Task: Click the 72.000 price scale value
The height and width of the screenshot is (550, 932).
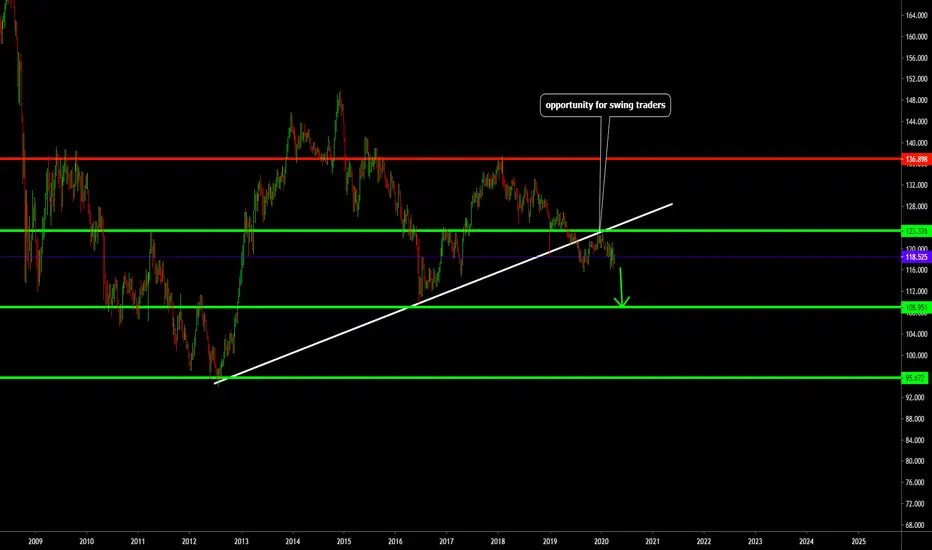Action: point(917,504)
